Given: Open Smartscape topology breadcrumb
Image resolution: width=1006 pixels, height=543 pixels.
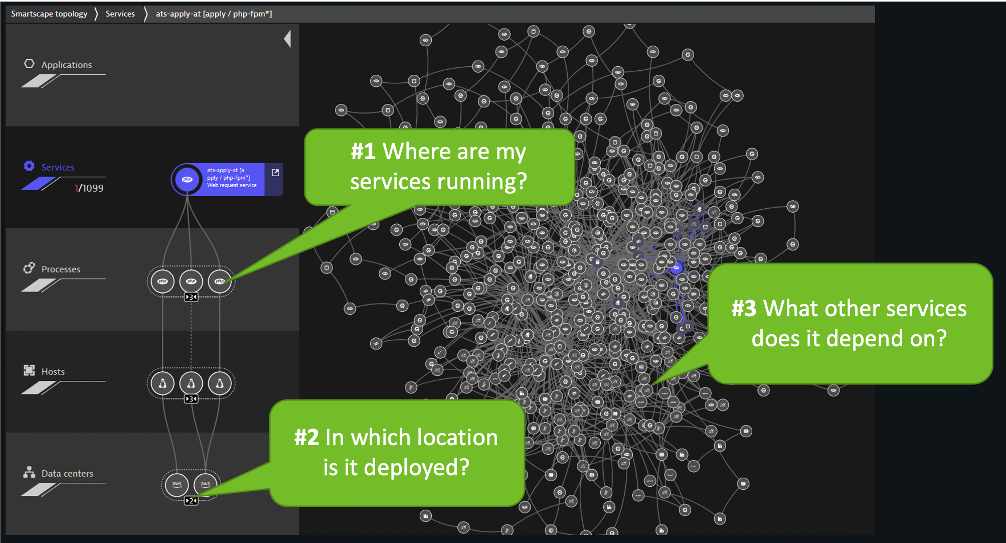Looking at the screenshot, I should (x=48, y=14).
